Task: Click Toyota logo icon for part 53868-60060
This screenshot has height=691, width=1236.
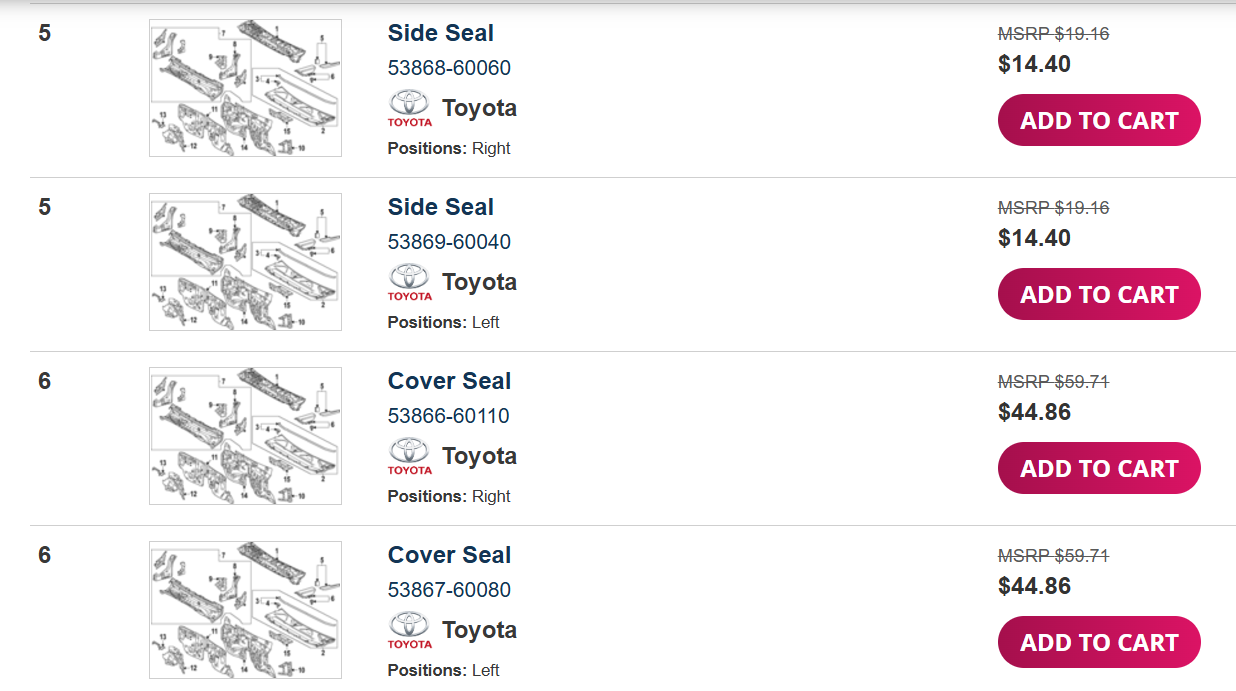Action: [x=410, y=108]
